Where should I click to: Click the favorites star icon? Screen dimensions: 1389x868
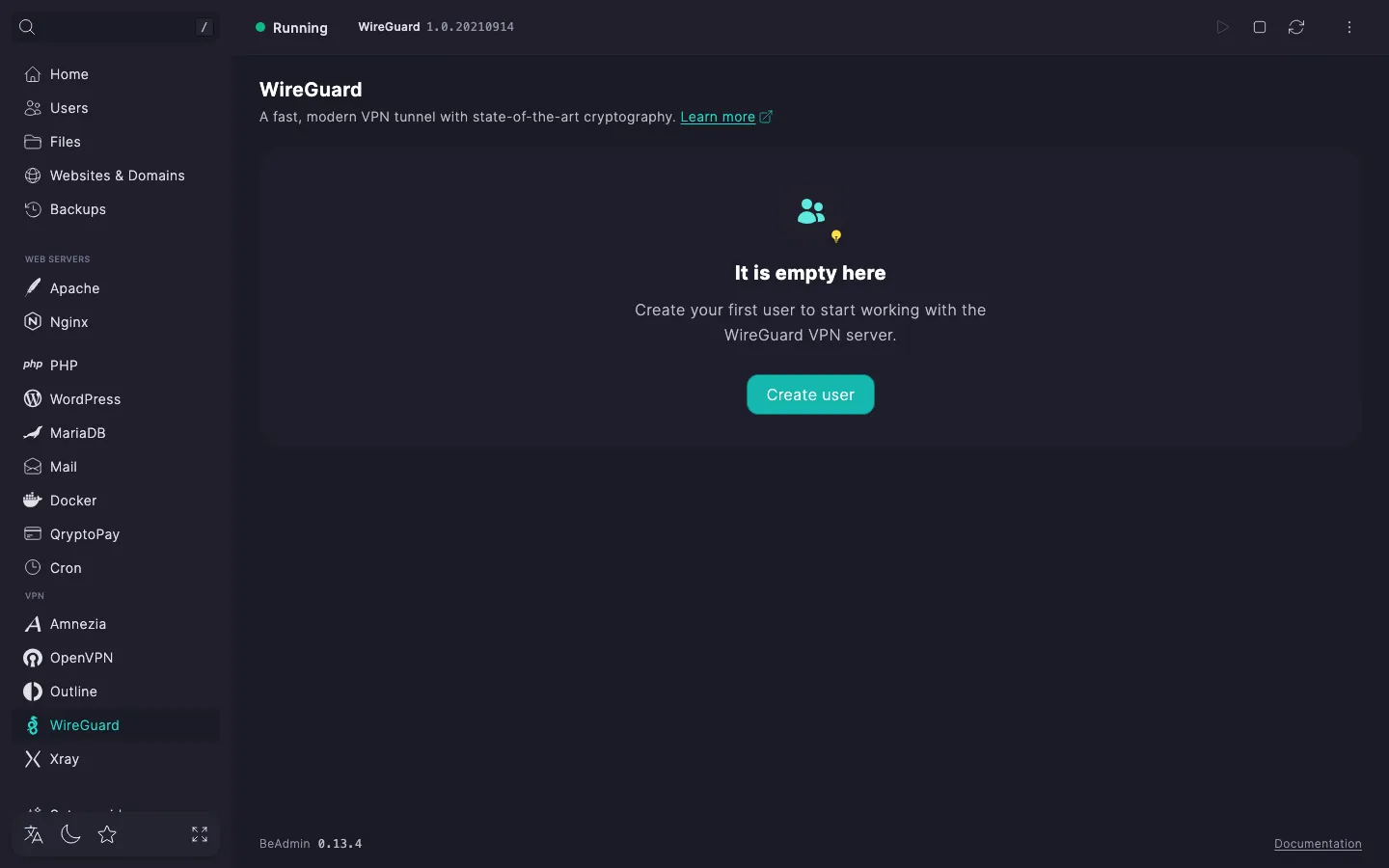click(x=107, y=834)
